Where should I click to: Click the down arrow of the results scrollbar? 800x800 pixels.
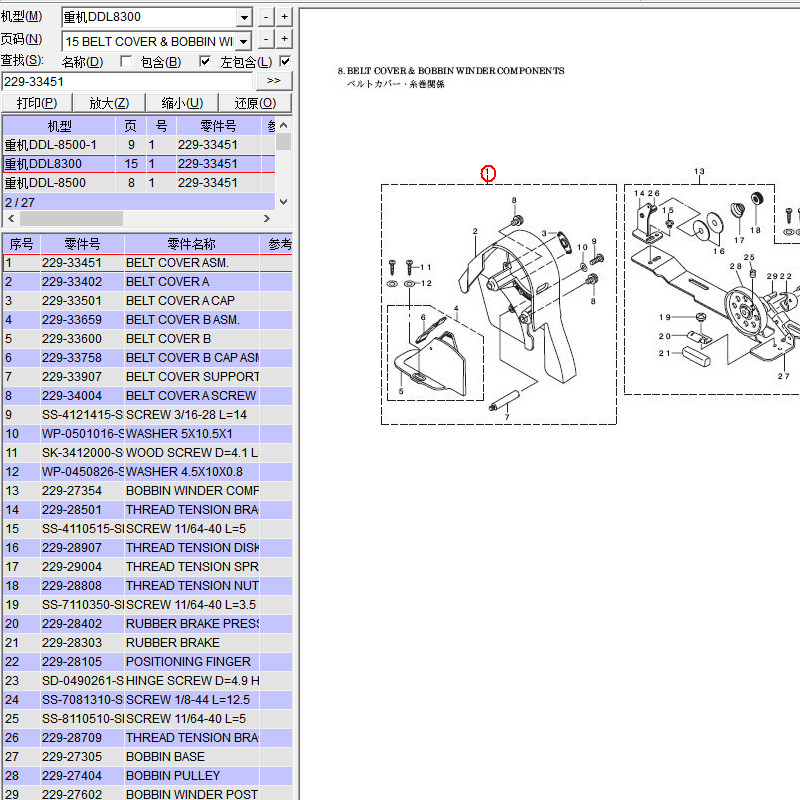(x=284, y=201)
